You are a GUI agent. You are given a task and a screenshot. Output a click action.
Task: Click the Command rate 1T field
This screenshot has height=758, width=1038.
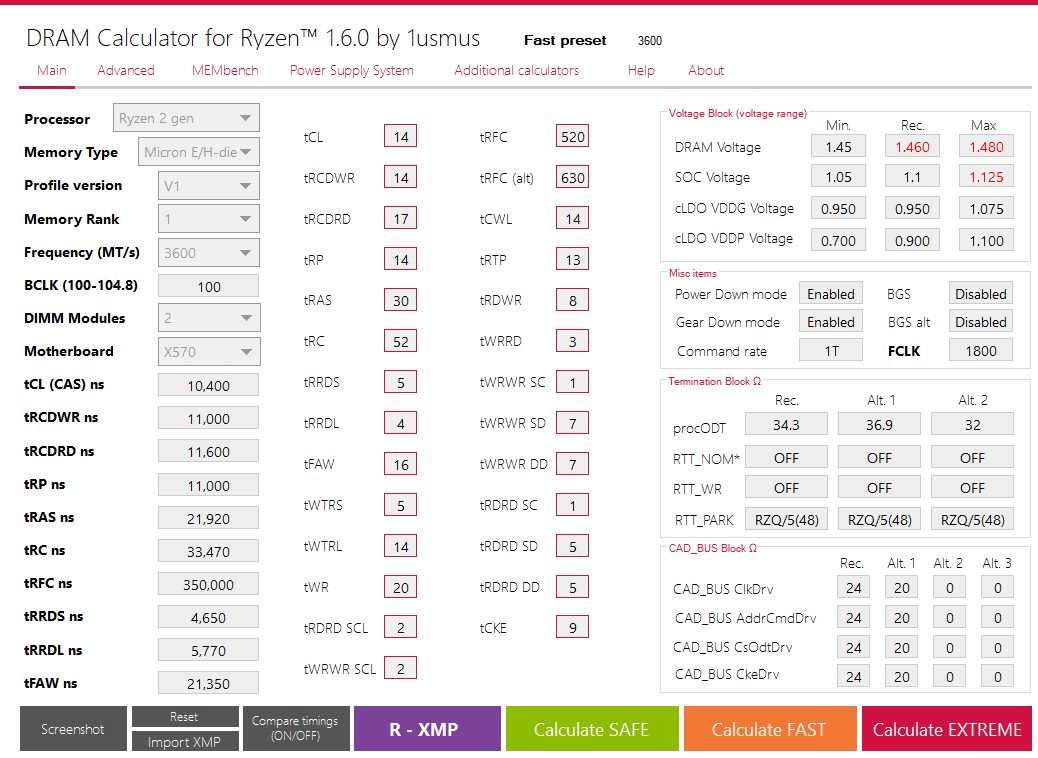pos(831,350)
